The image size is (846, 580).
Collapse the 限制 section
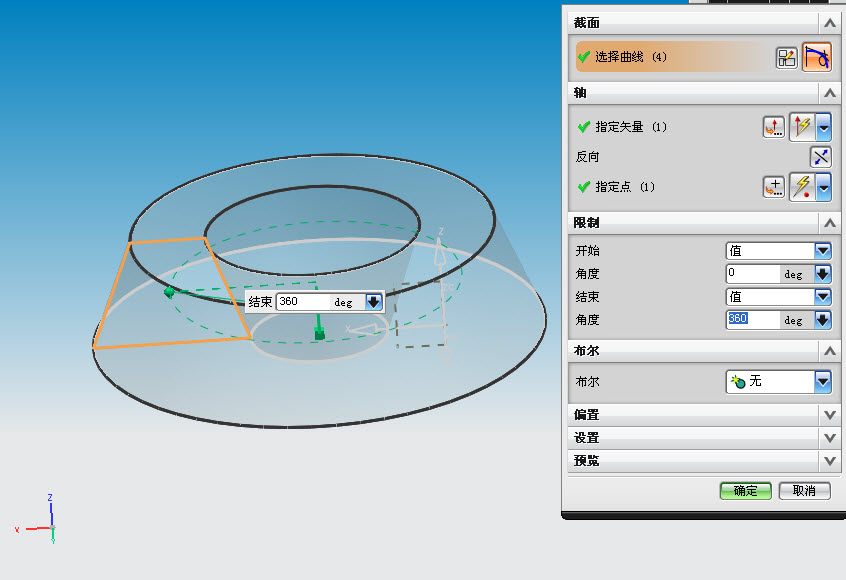click(829, 223)
